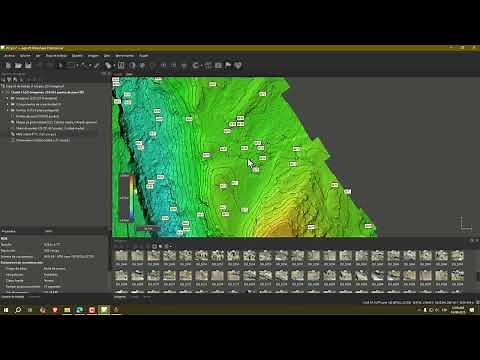Expand the Imágenes folder in workspace tree
Image resolution: width=480 pixels, height=360 pixels.
(8, 98)
